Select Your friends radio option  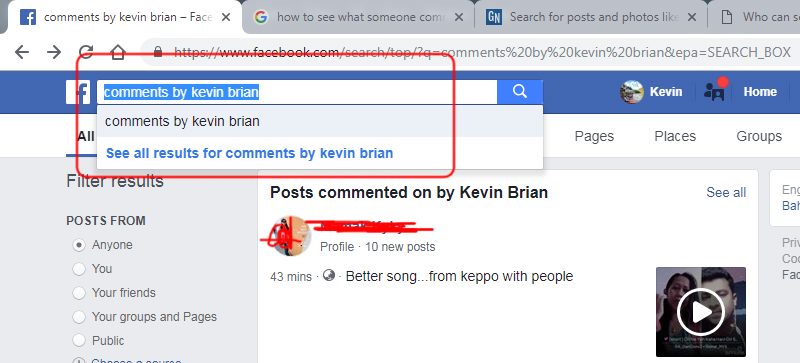click(79, 293)
